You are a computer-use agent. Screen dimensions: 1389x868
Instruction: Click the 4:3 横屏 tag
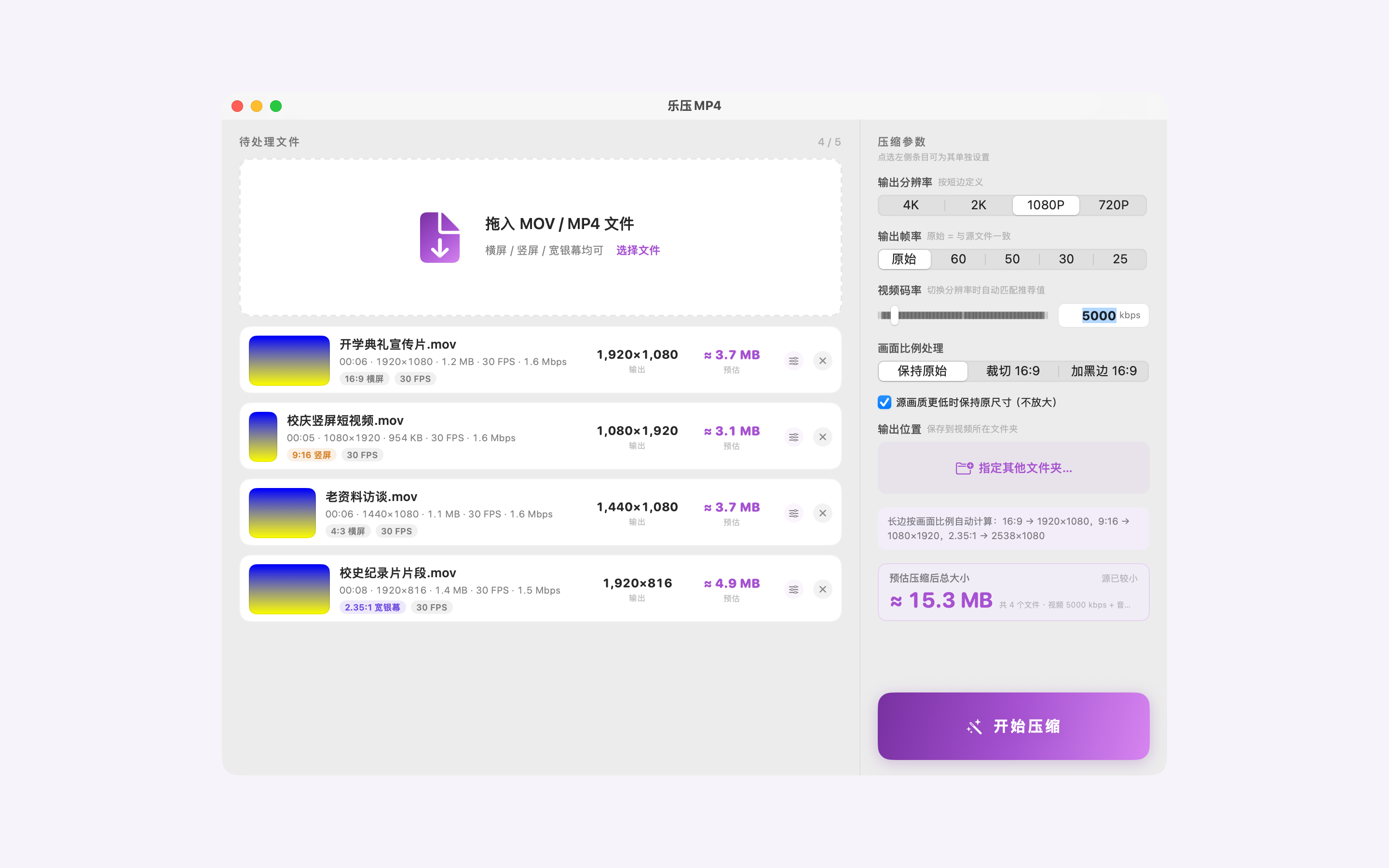[x=348, y=531]
